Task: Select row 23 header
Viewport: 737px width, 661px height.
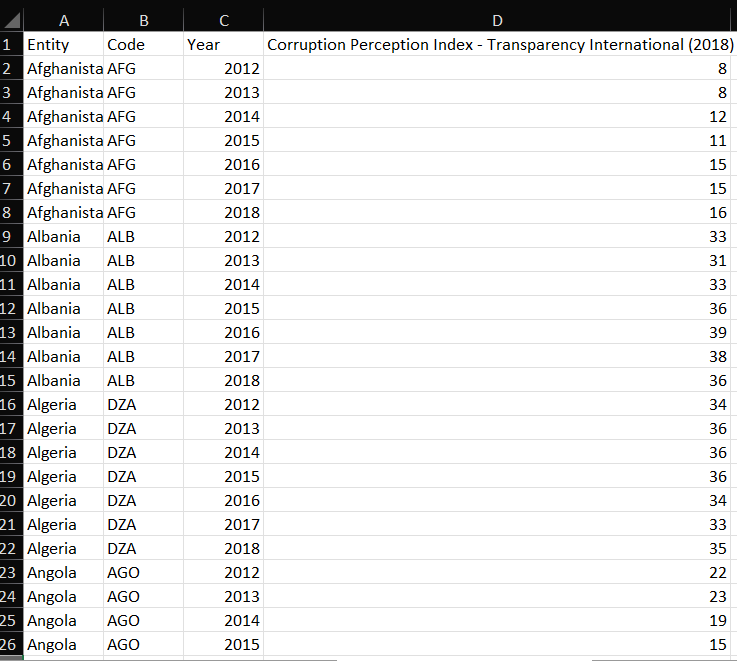Action: tap(11, 572)
